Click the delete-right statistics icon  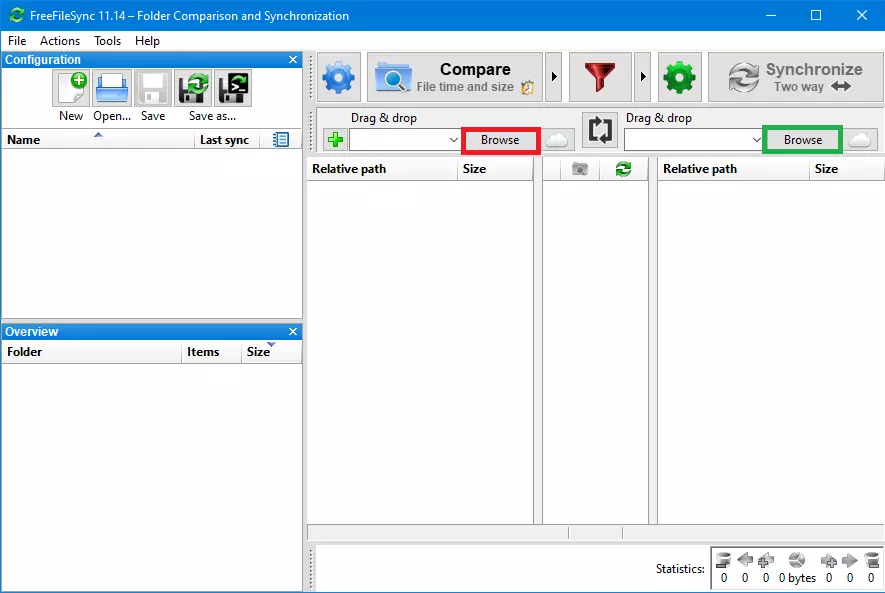[x=871, y=560]
